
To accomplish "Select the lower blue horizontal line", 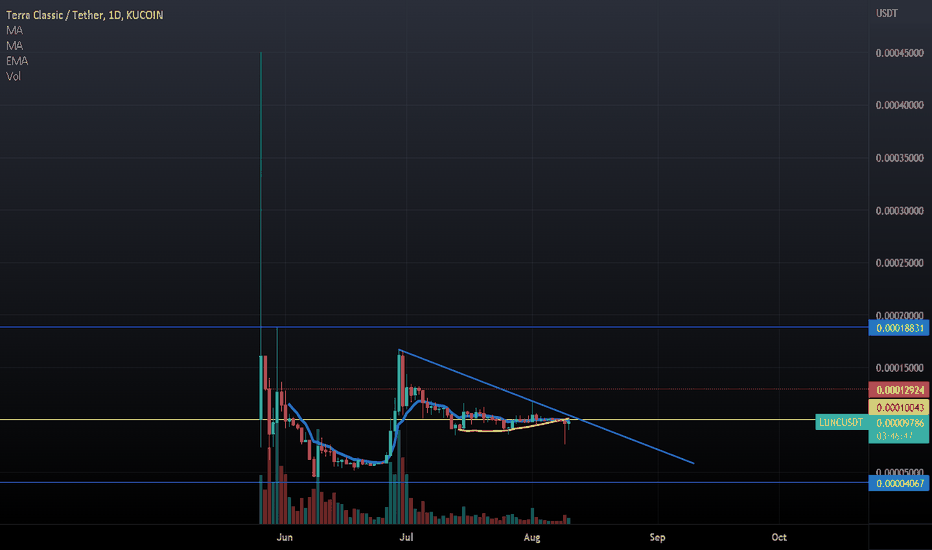I will pos(434,482).
